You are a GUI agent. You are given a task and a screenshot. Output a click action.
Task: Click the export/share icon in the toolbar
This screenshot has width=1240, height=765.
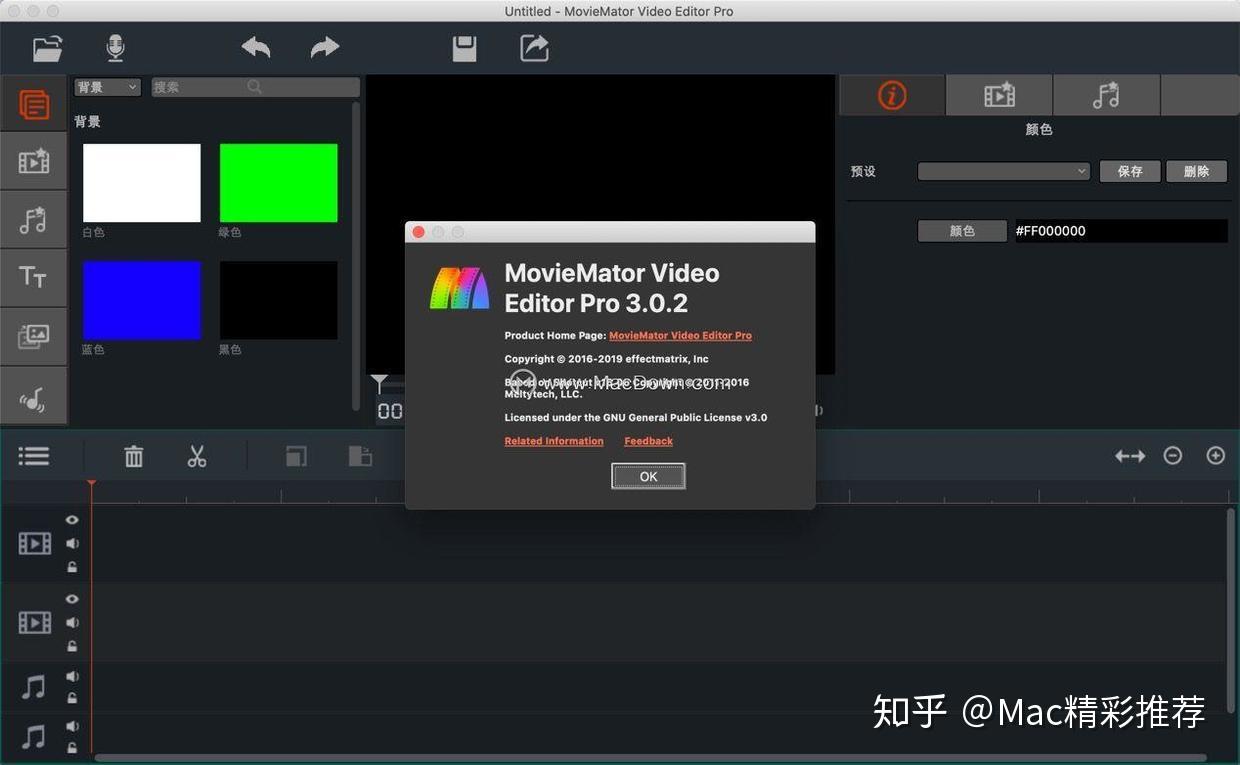click(x=533, y=47)
